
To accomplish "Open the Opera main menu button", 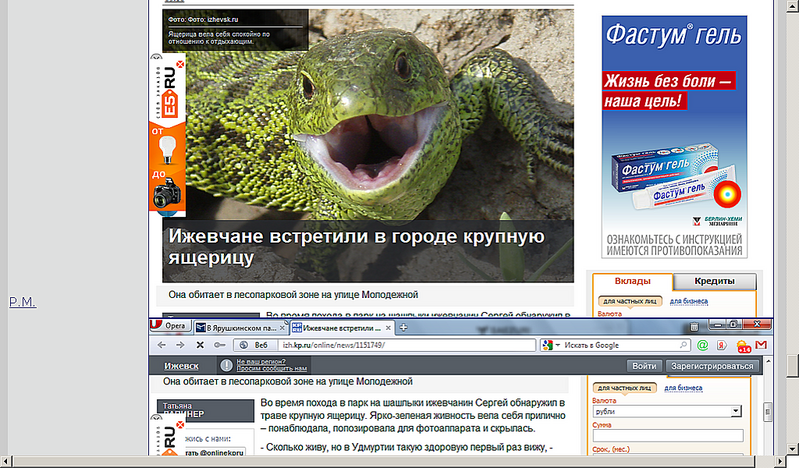I will tap(170, 326).
